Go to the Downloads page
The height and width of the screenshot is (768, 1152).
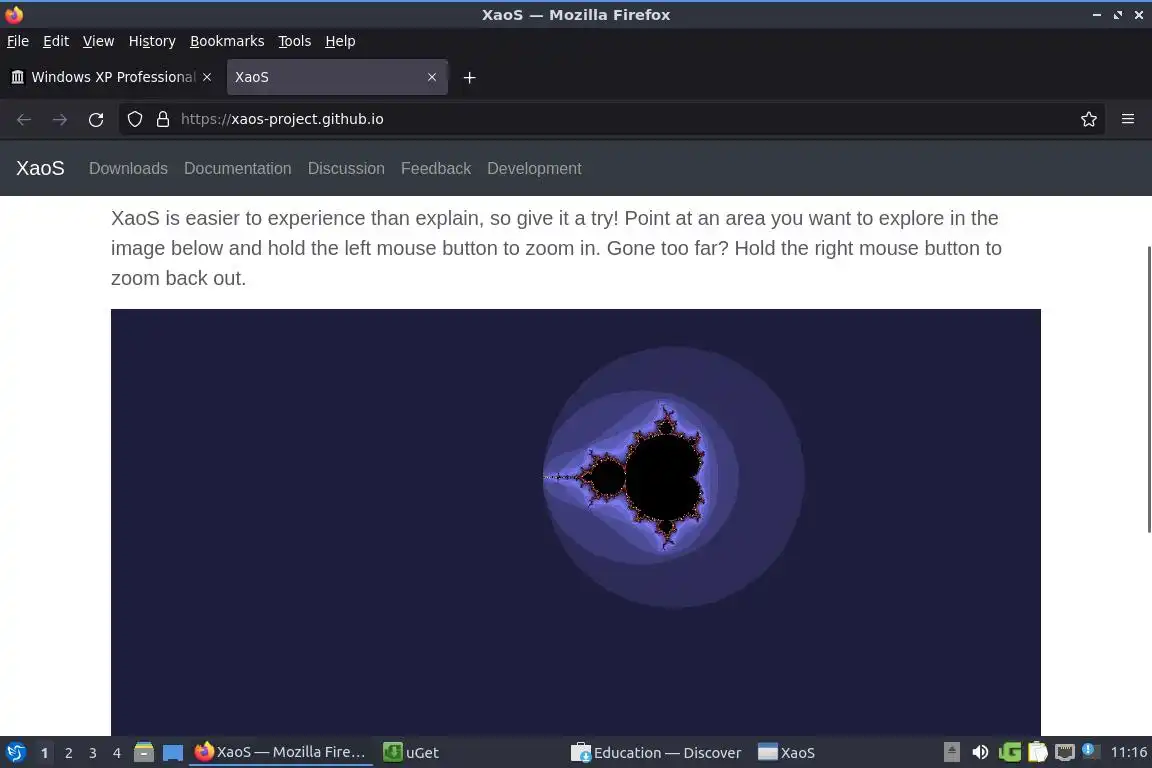[129, 168]
